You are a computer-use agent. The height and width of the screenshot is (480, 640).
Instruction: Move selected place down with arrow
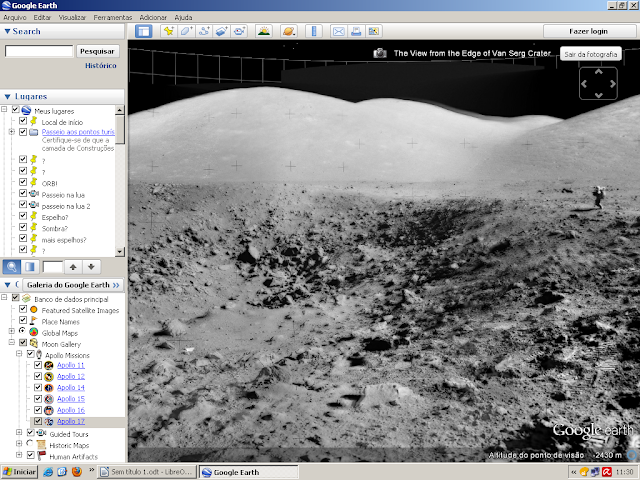[x=91, y=267]
